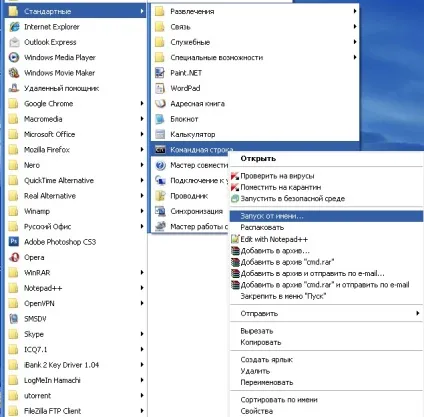The height and width of the screenshot is (417, 424).
Task: Click the Paint.NET icon
Action: pos(160,73)
